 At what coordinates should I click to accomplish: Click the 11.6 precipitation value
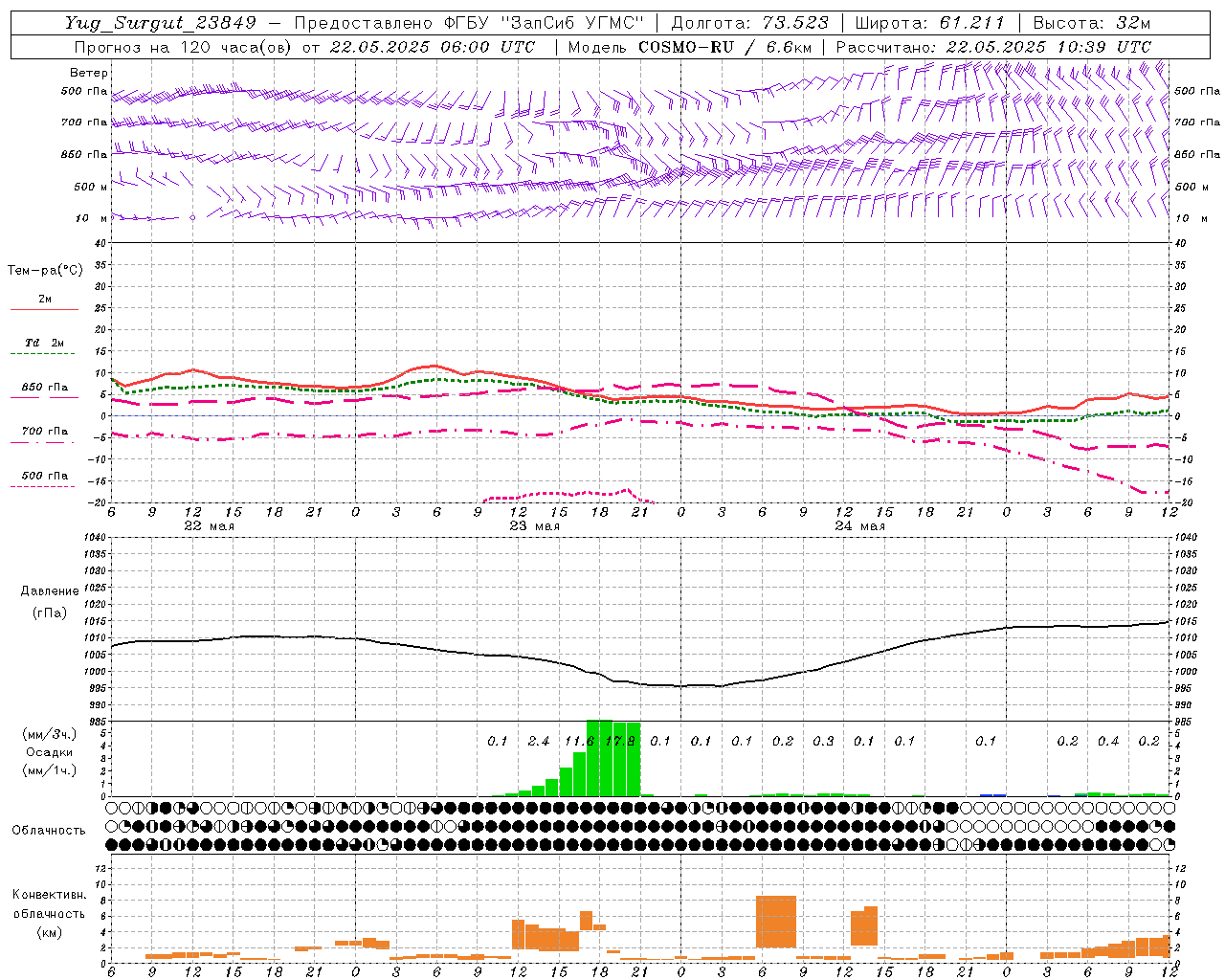click(x=579, y=741)
